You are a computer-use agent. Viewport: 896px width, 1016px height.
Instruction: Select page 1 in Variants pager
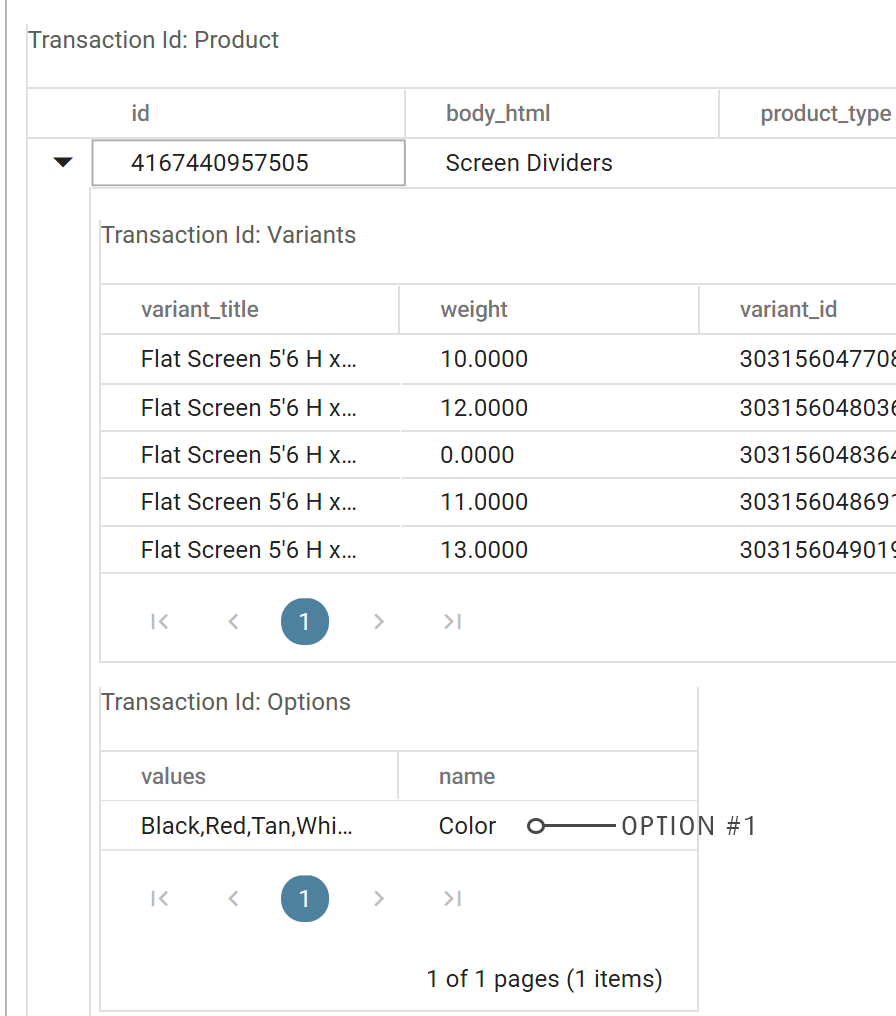click(305, 622)
